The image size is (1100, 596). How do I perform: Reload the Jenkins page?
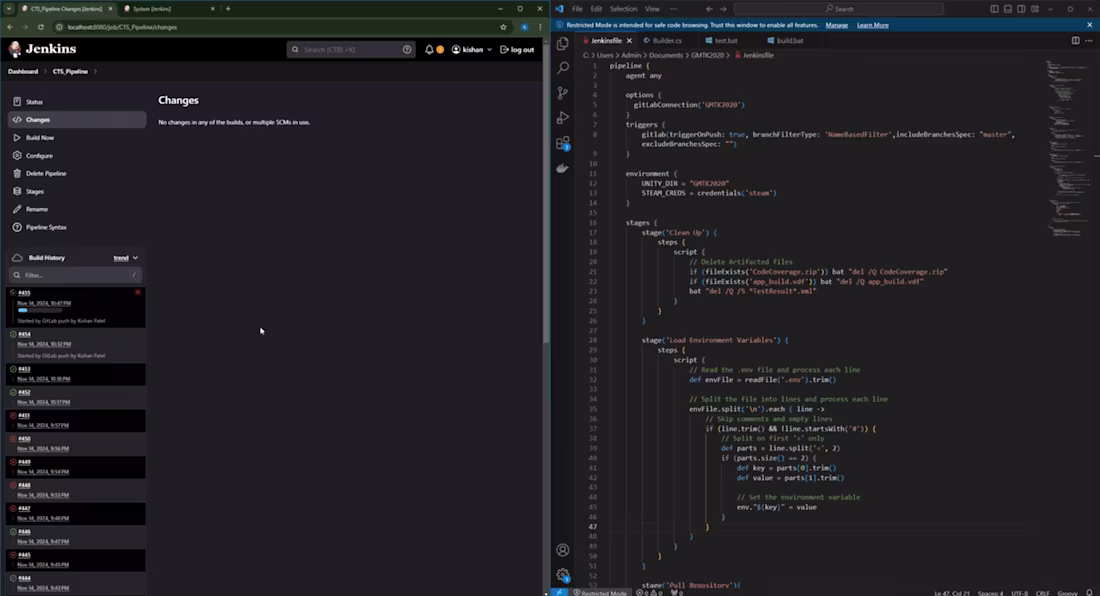point(41,27)
